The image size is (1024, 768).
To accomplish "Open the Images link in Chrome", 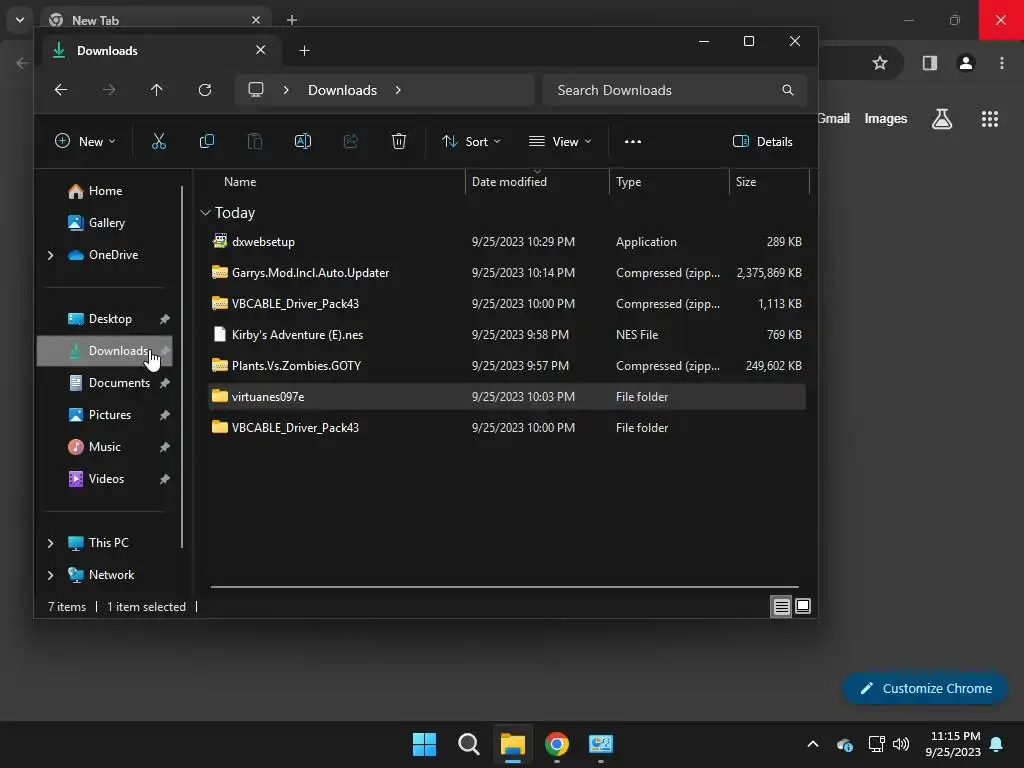I will pos(886,118).
